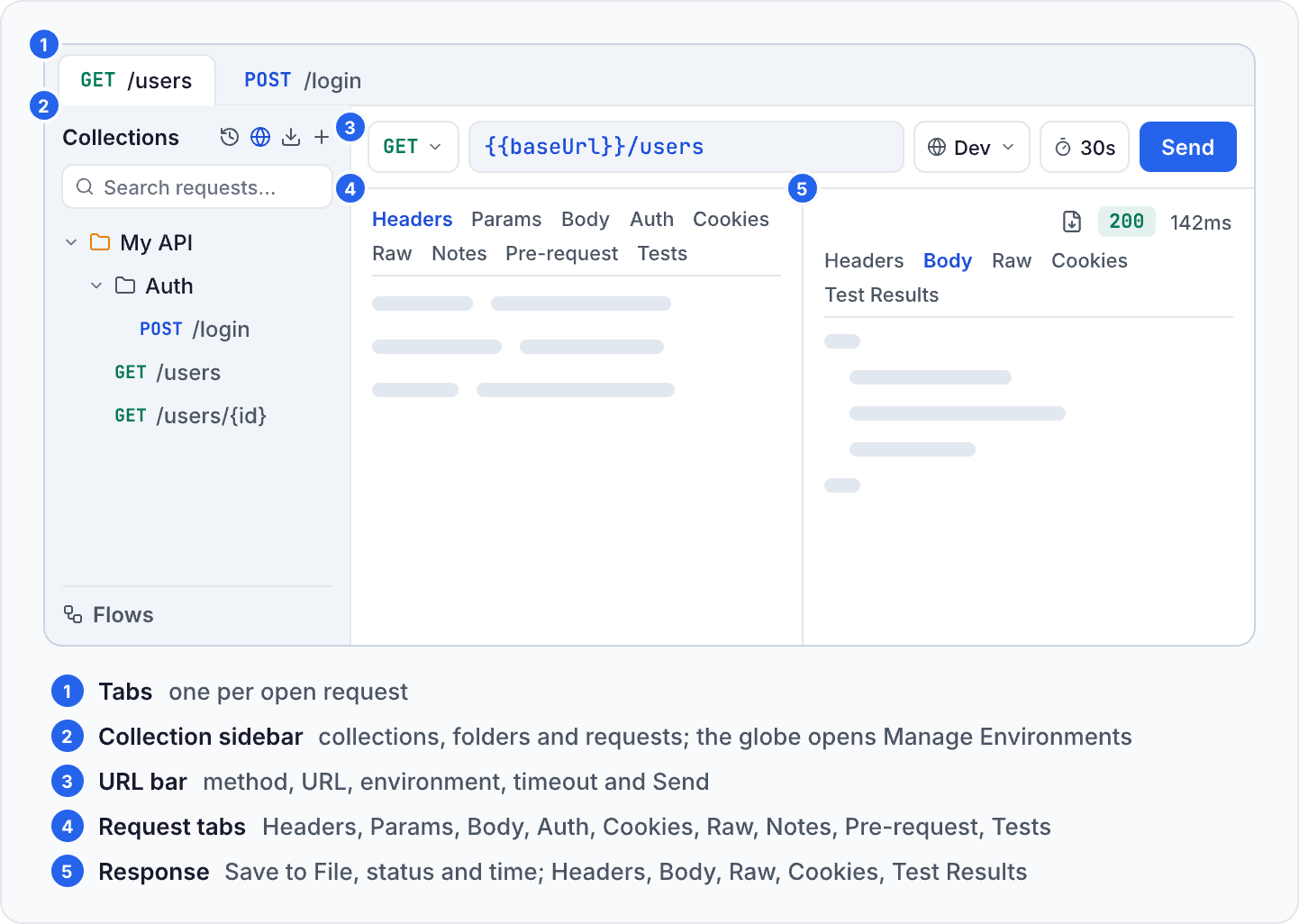Screen dimensions: 1299x924
Task: Switch to the GET /users open tab
Action: 137,80
